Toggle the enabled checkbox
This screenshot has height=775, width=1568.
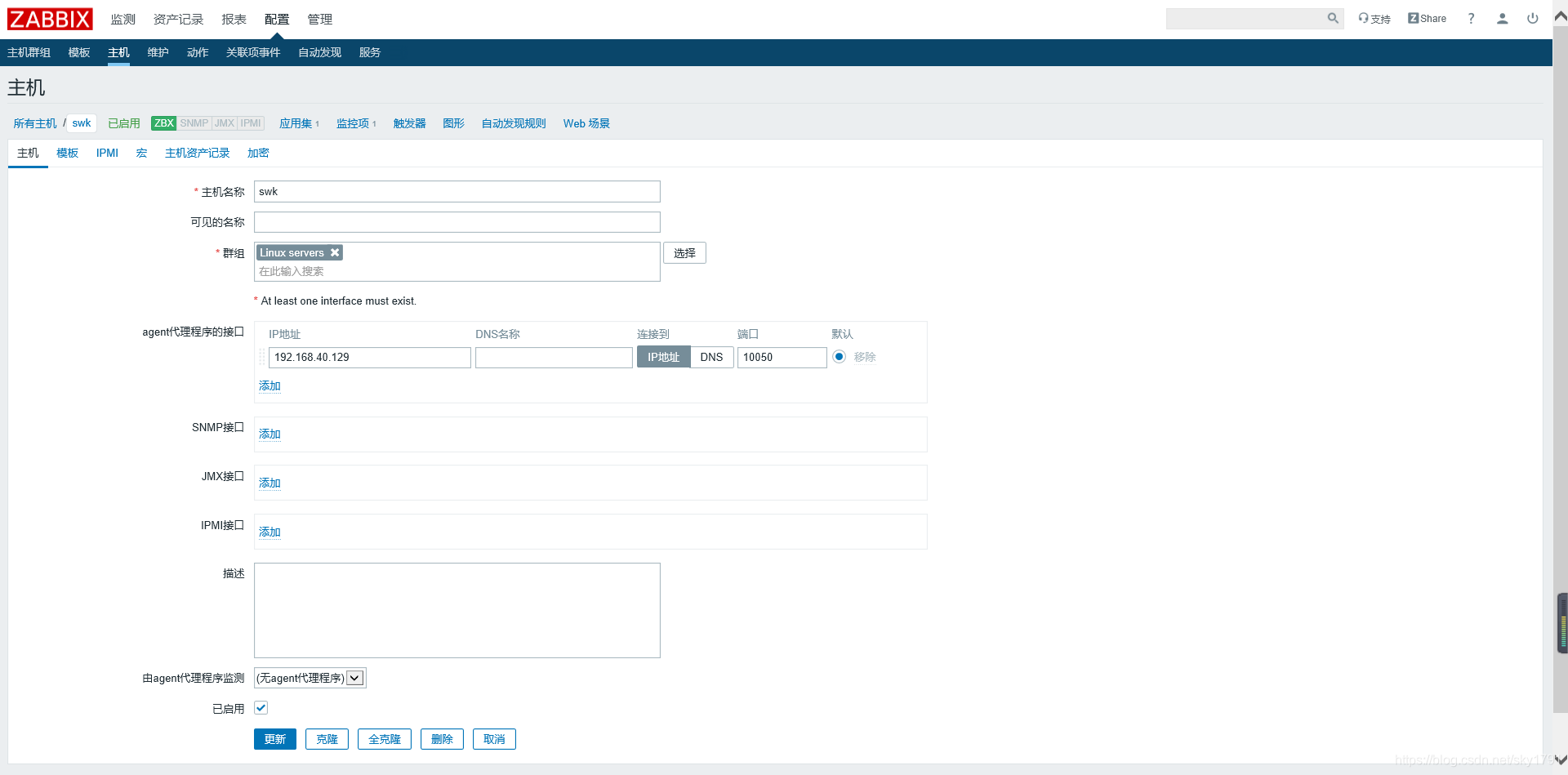261,708
